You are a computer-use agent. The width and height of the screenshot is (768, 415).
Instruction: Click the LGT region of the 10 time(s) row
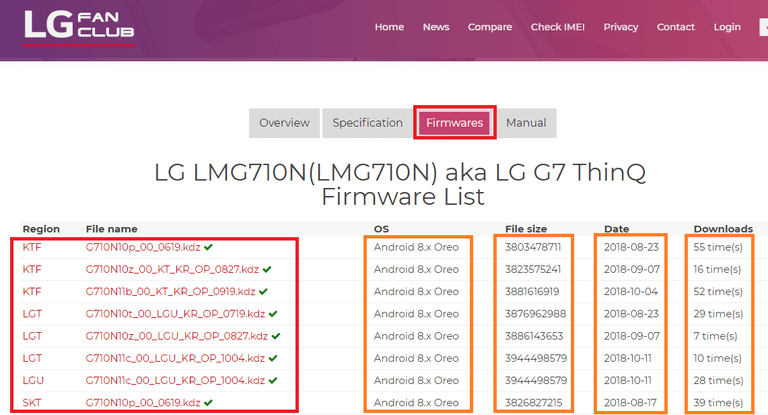click(x=32, y=358)
